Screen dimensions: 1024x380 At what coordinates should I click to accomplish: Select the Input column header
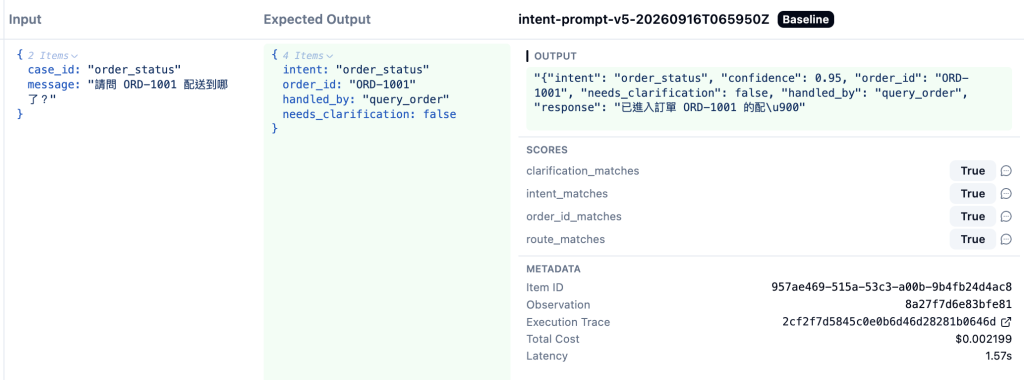25,20
